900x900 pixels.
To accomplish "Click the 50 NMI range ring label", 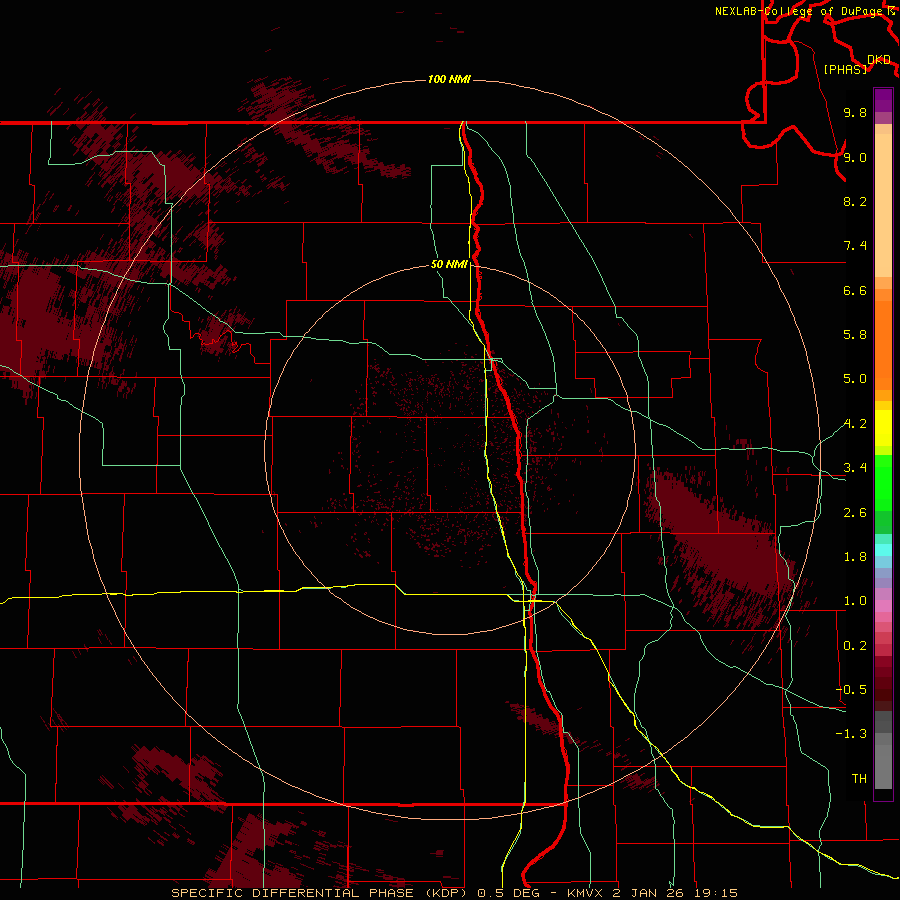I will (449, 265).
